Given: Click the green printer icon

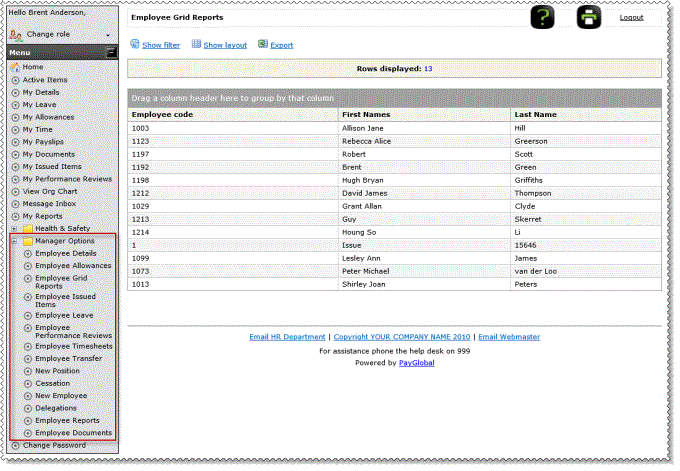Looking at the screenshot, I should click(589, 17).
